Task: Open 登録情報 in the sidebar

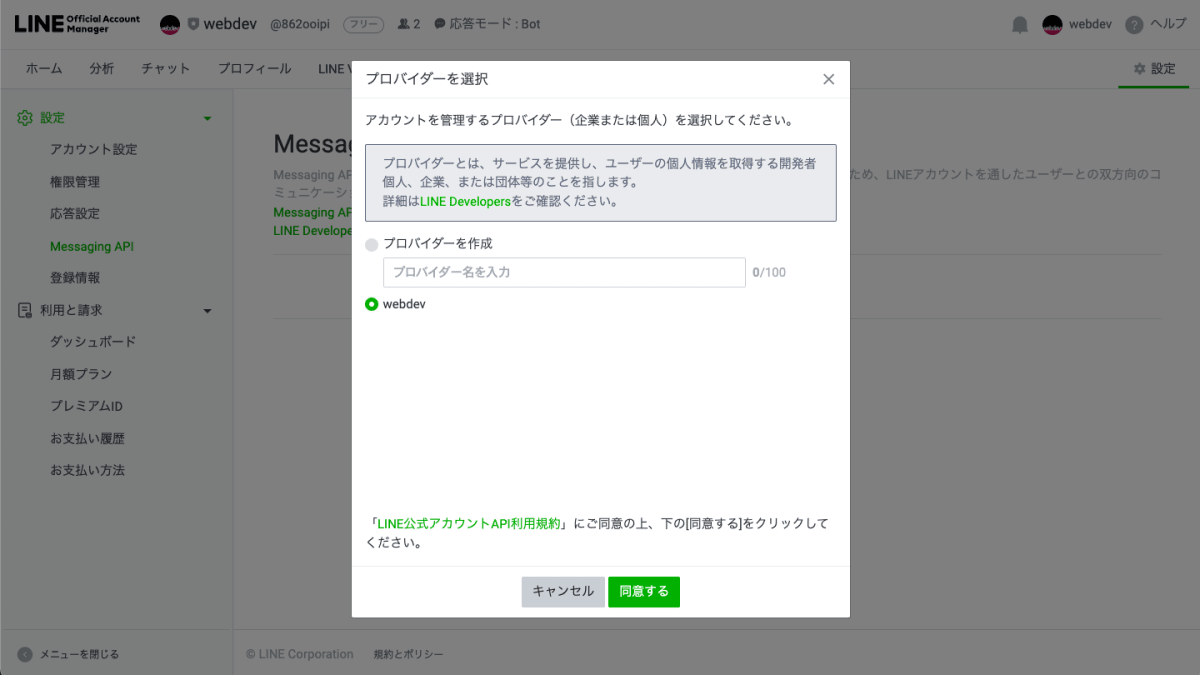Action: coord(75,278)
